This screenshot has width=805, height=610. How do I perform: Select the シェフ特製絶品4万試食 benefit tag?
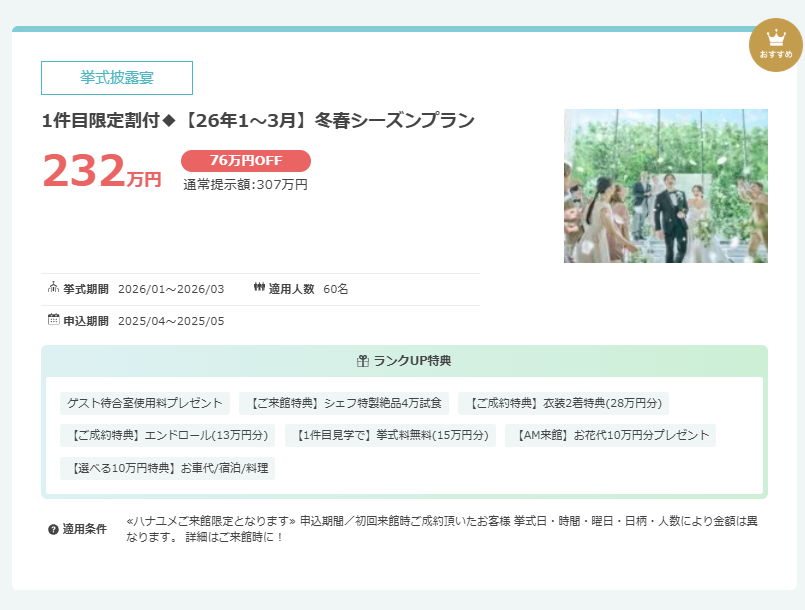(344, 403)
